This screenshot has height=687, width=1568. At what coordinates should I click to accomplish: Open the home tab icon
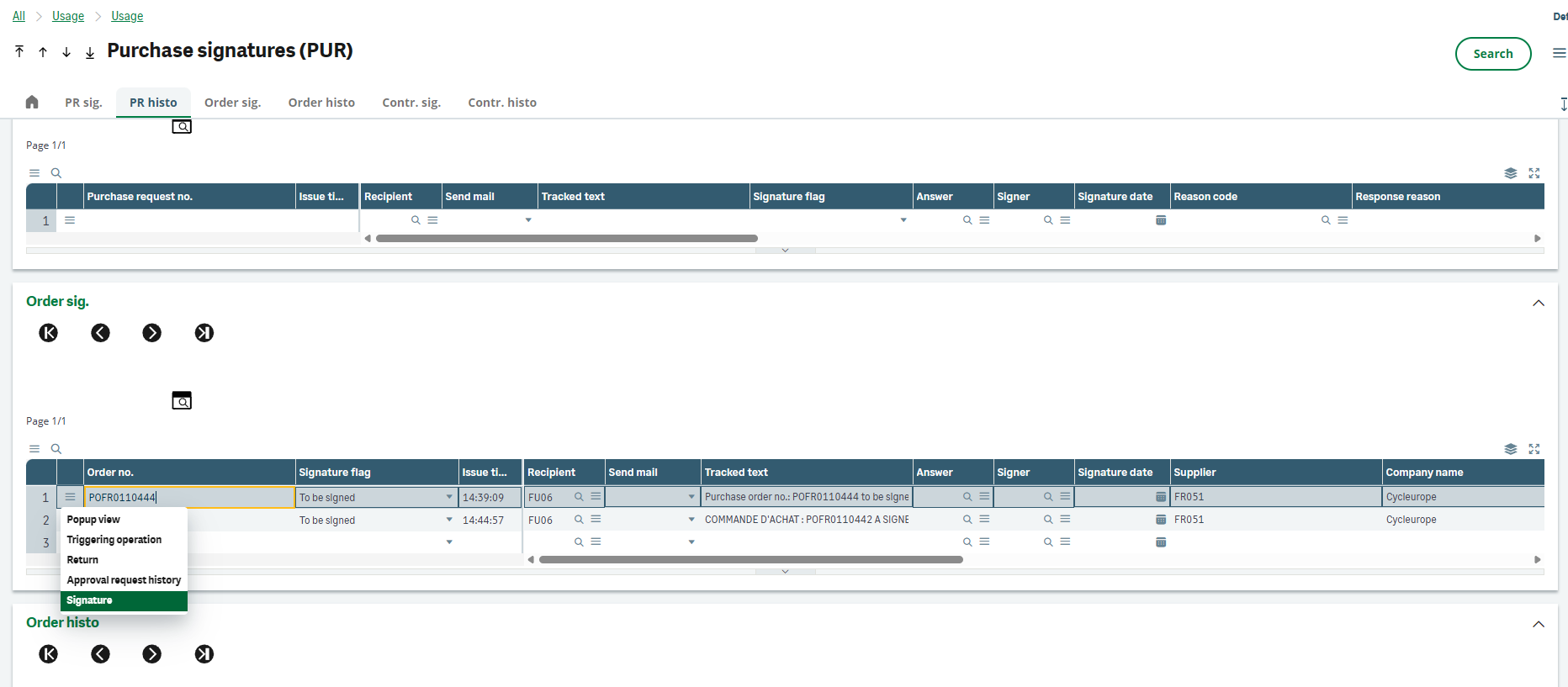coord(32,102)
